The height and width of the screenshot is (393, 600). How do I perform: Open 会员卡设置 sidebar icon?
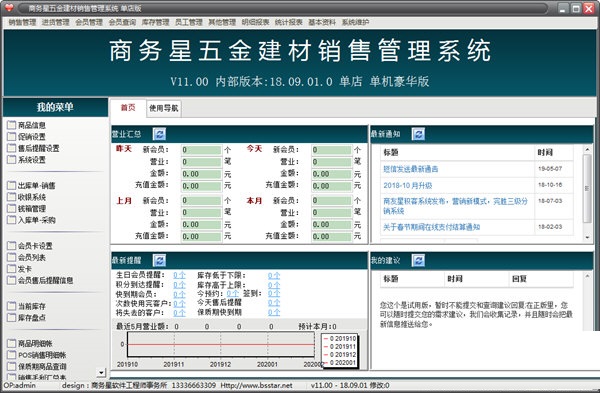[12, 246]
